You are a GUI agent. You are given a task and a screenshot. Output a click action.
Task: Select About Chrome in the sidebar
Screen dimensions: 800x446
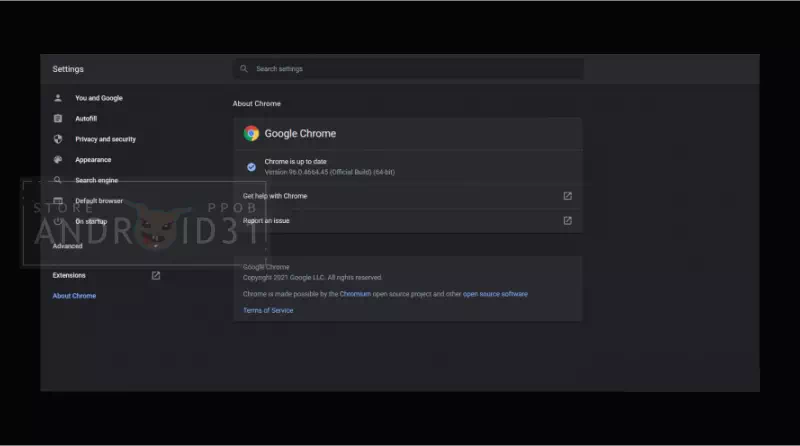click(74, 295)
